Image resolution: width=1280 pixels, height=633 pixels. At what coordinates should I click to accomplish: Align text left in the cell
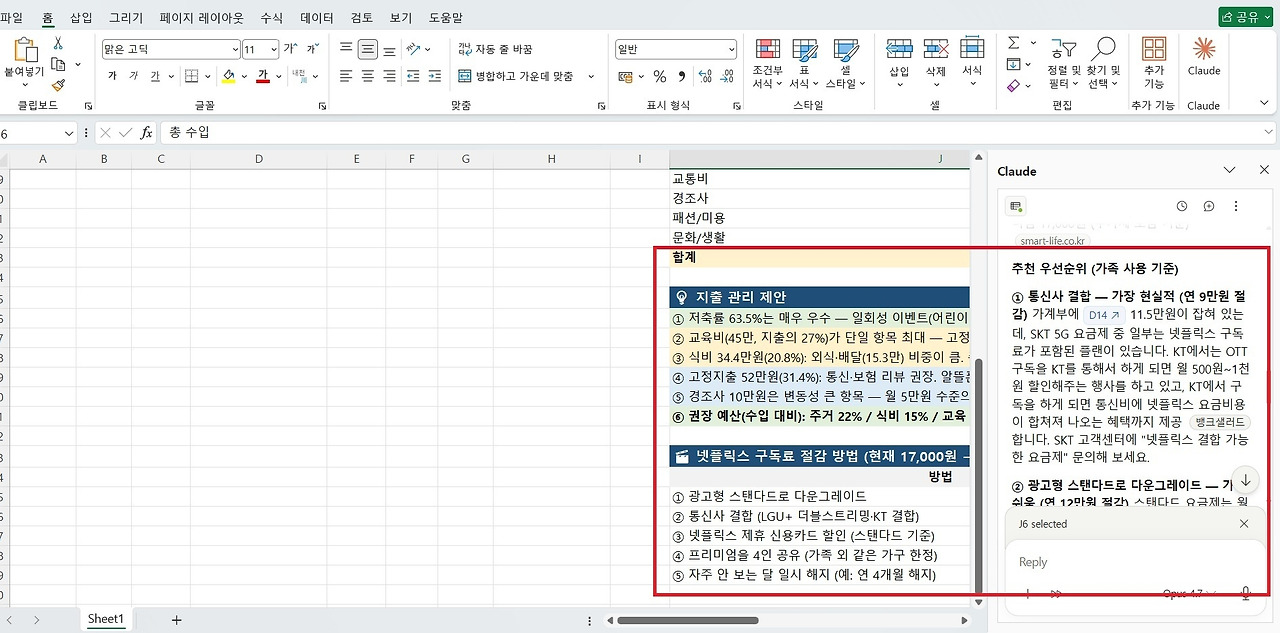pos(346,76)
